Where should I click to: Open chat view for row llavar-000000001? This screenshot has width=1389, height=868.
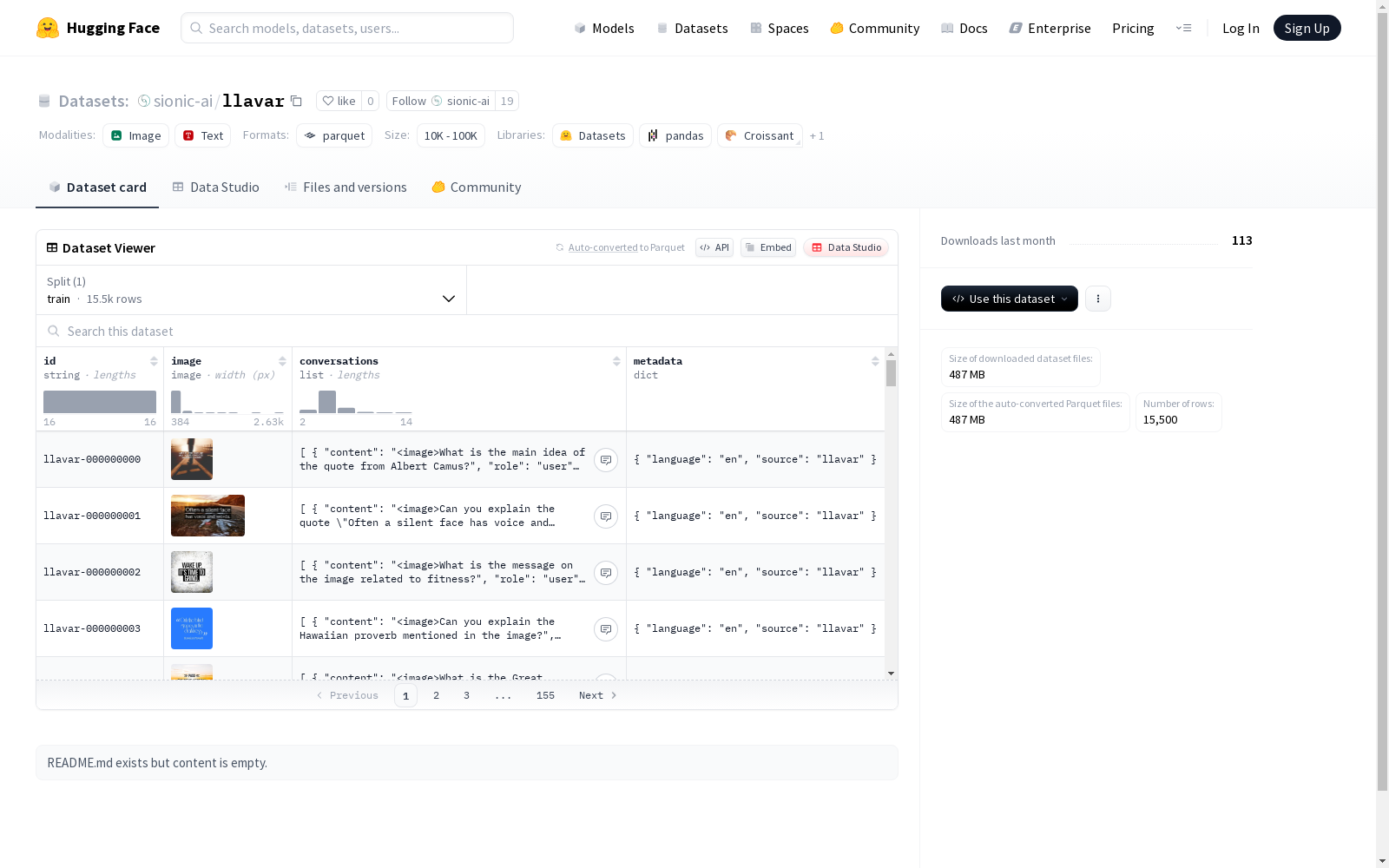[606, 516]
